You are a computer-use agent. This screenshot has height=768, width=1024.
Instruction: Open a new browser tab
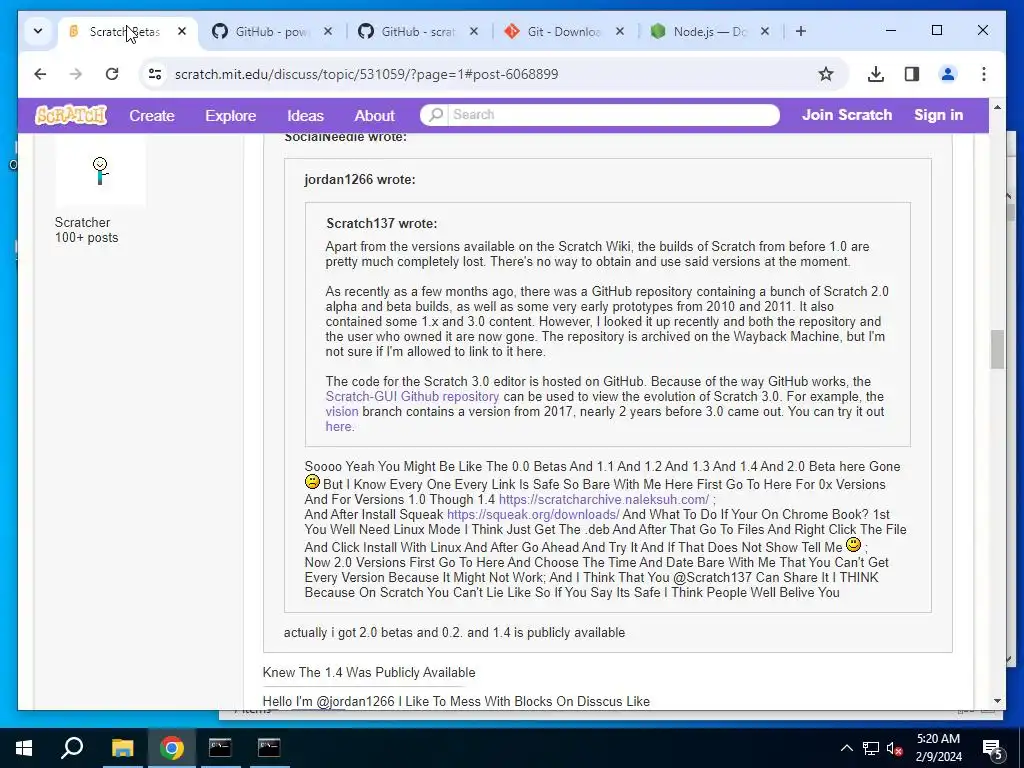pyautogui.click(x=801, y=31)
